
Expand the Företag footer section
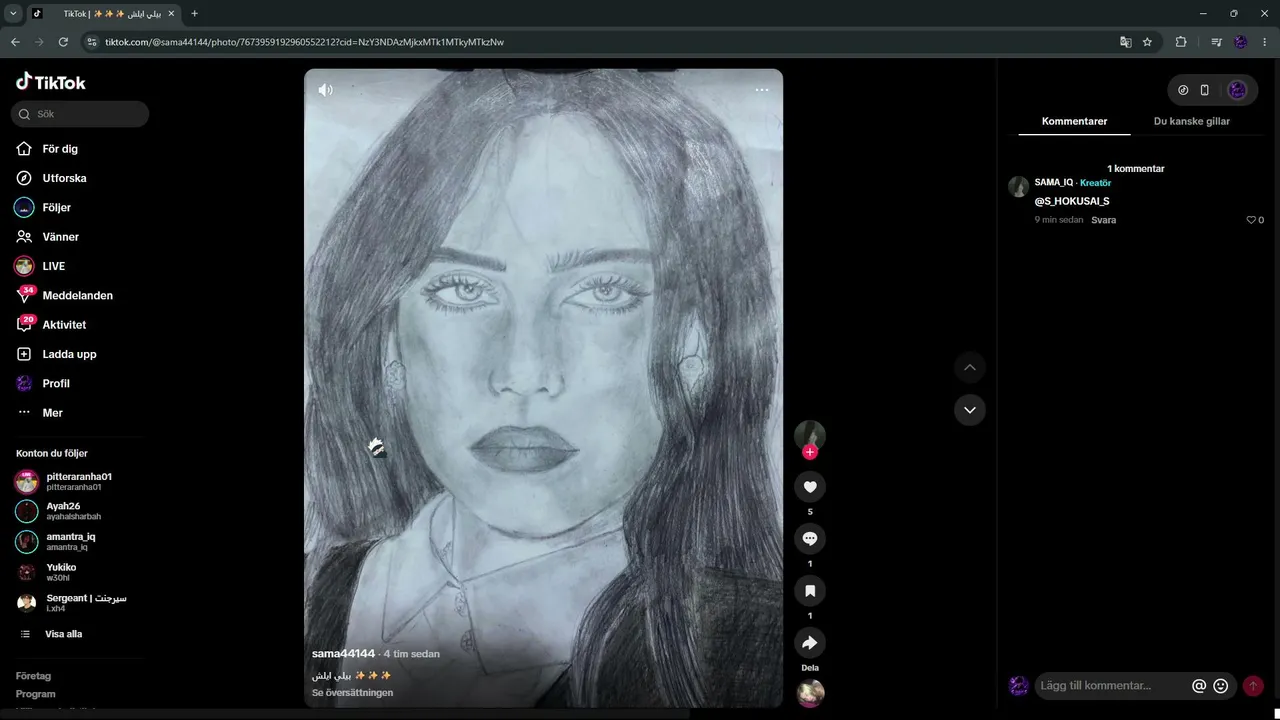[x=34, y=676]
